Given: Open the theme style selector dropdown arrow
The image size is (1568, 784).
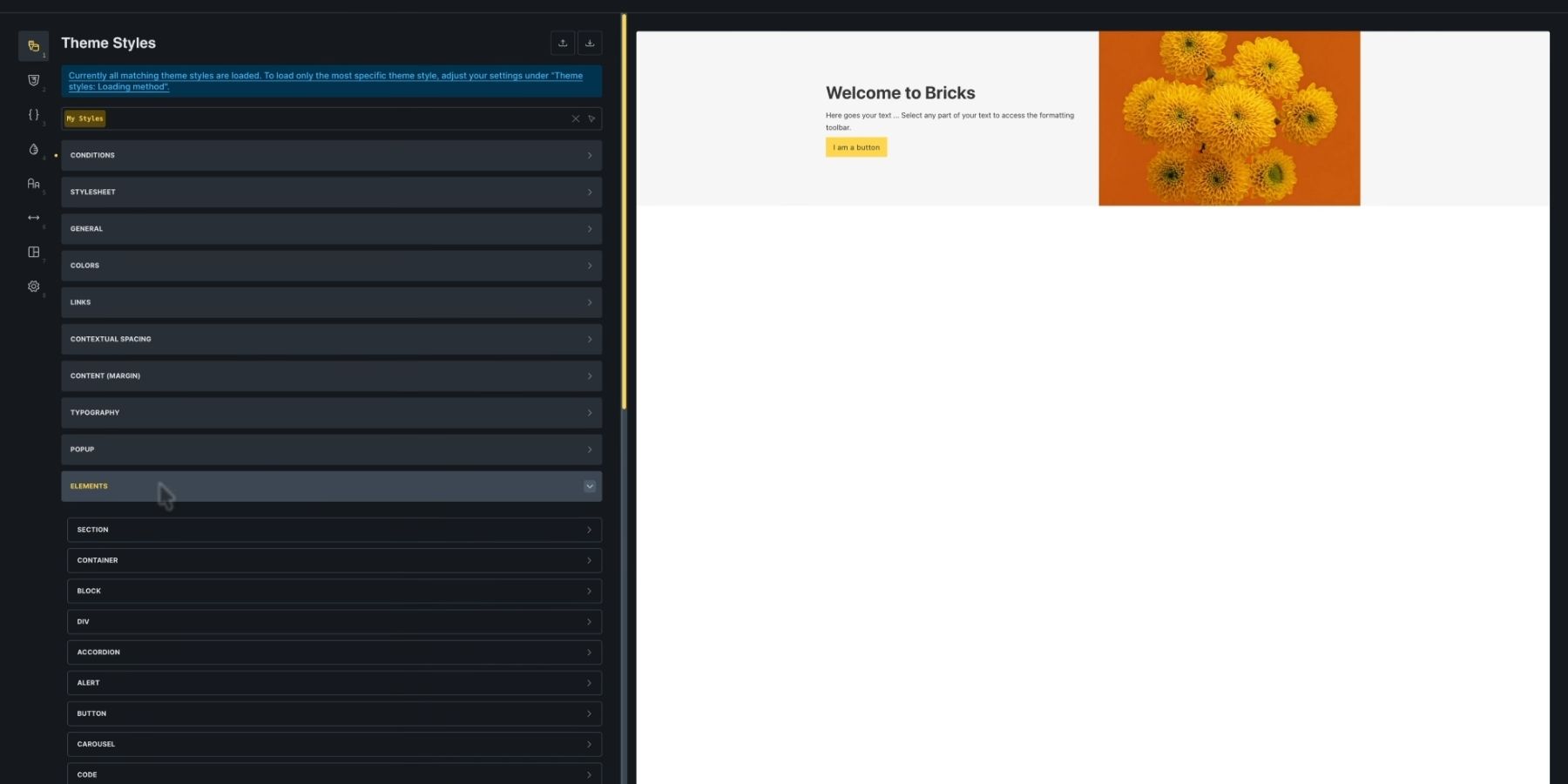Looking at the screenshot, I should click(591, 118).
